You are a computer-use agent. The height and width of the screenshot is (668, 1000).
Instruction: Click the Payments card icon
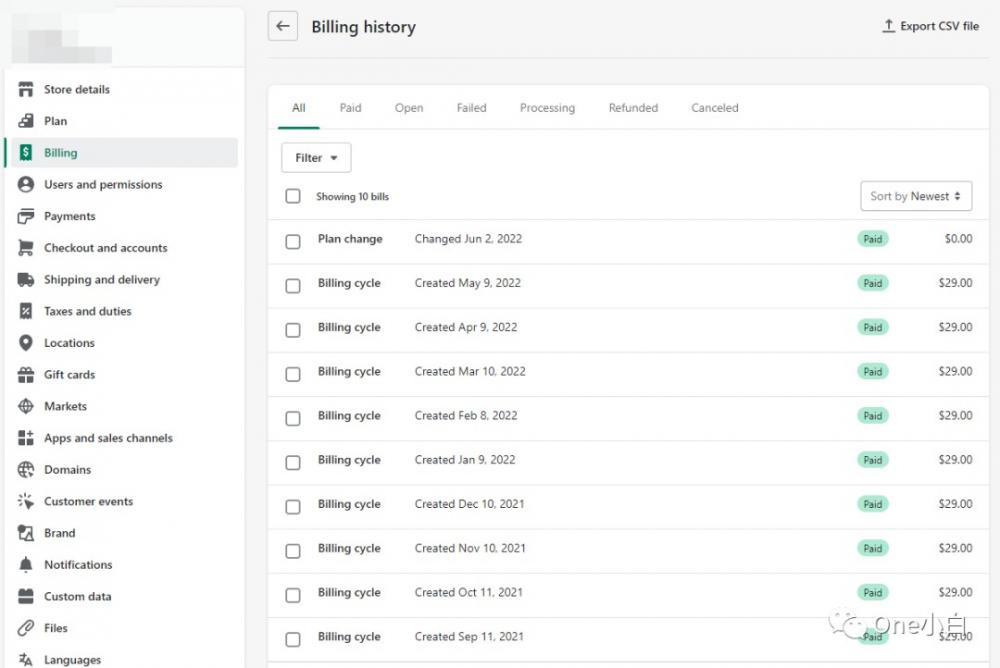click(26, 216)
